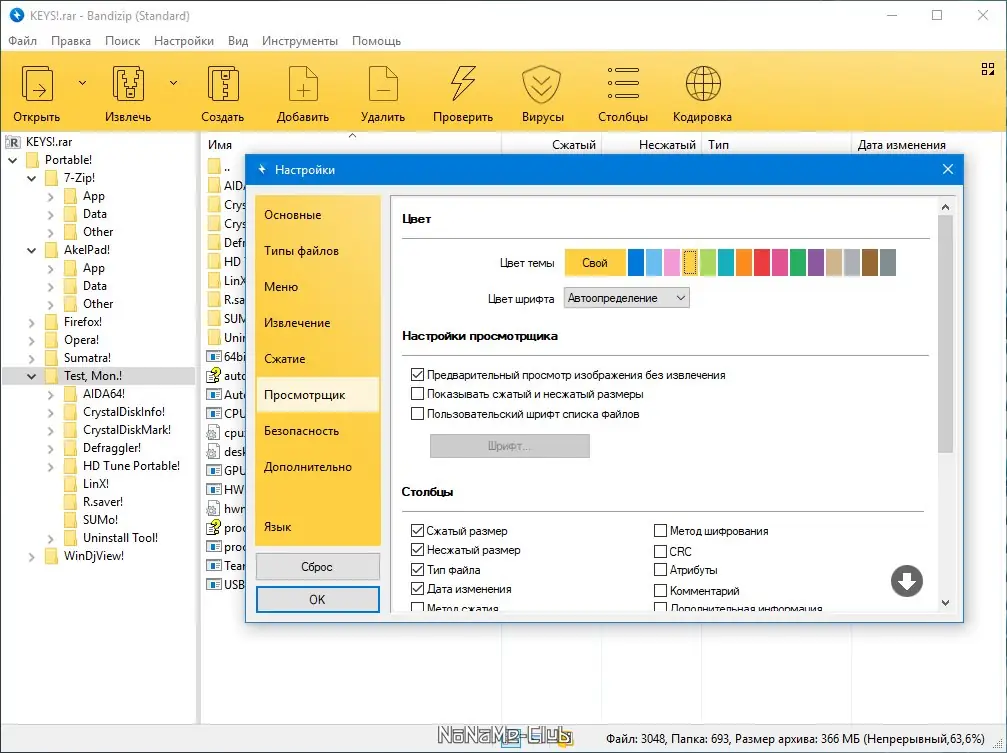
Task: Click the KEYS!.rar root archive icon
Action: (12, 142)
